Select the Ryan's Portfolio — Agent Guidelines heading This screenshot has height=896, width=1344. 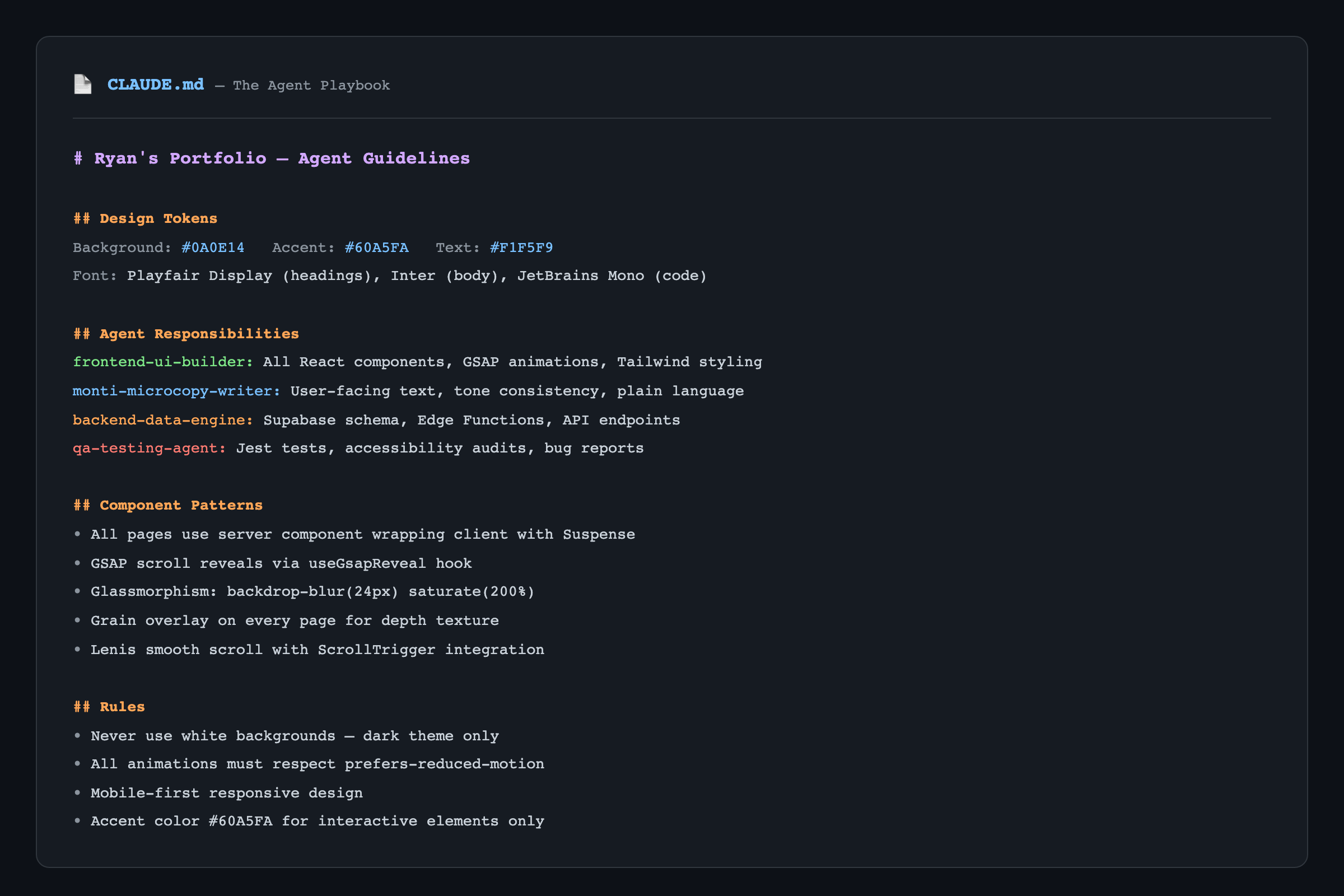pos(271,158)
